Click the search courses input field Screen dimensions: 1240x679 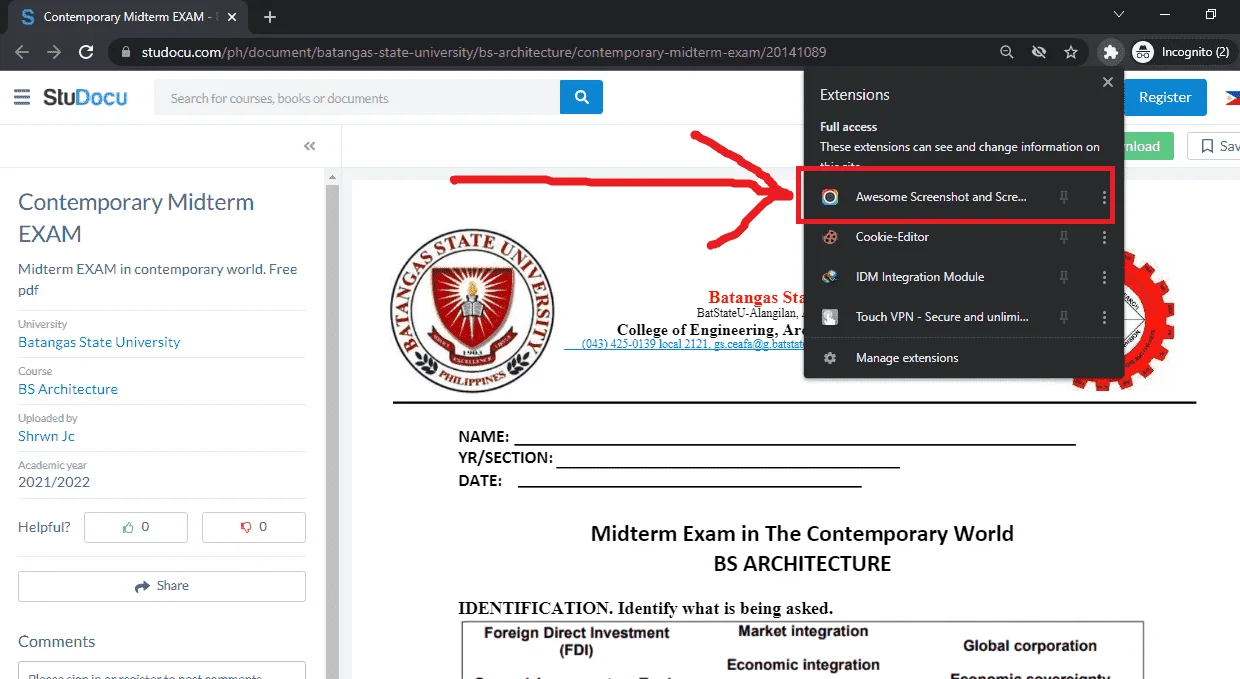357,98
